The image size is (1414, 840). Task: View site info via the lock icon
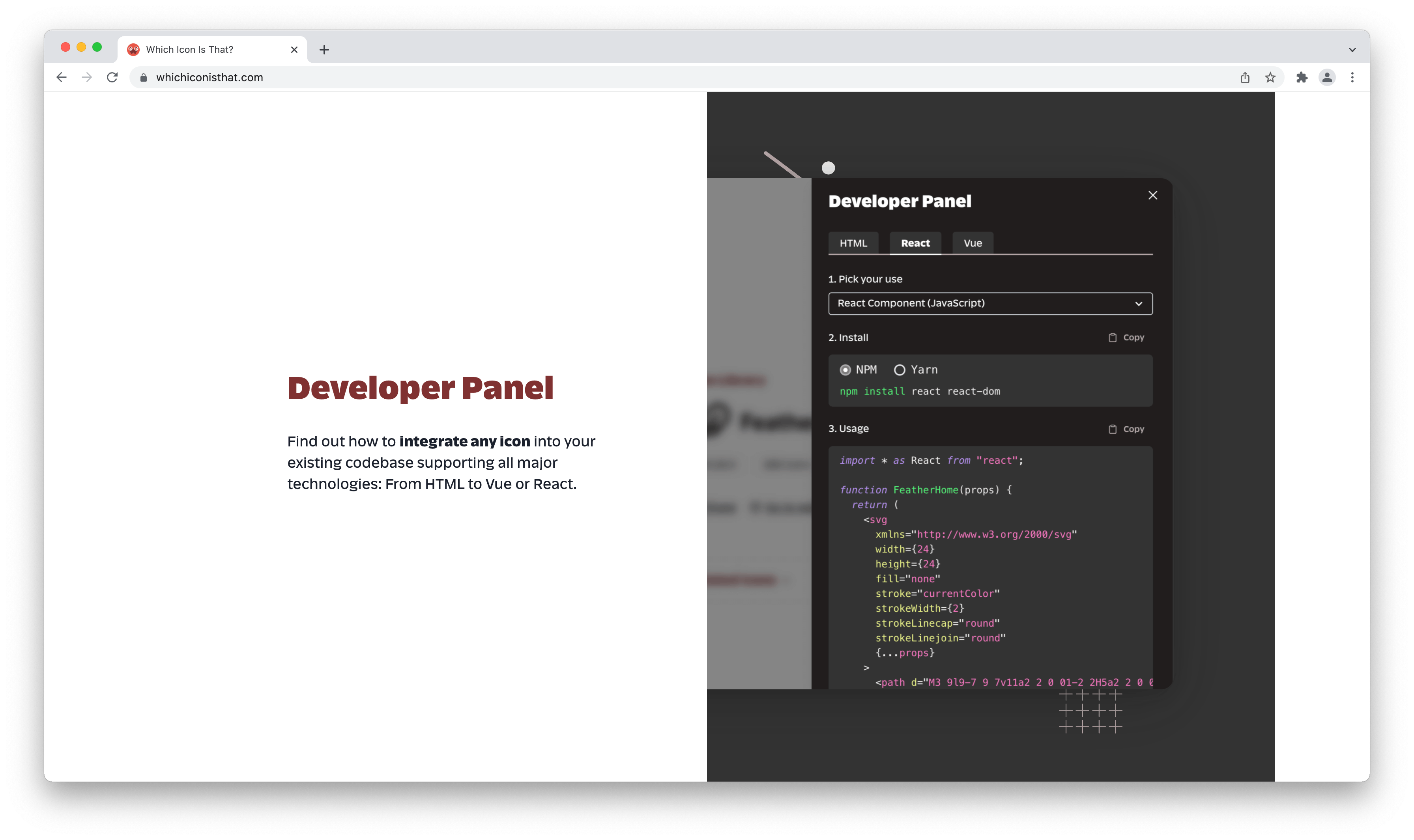pos(144,78)
